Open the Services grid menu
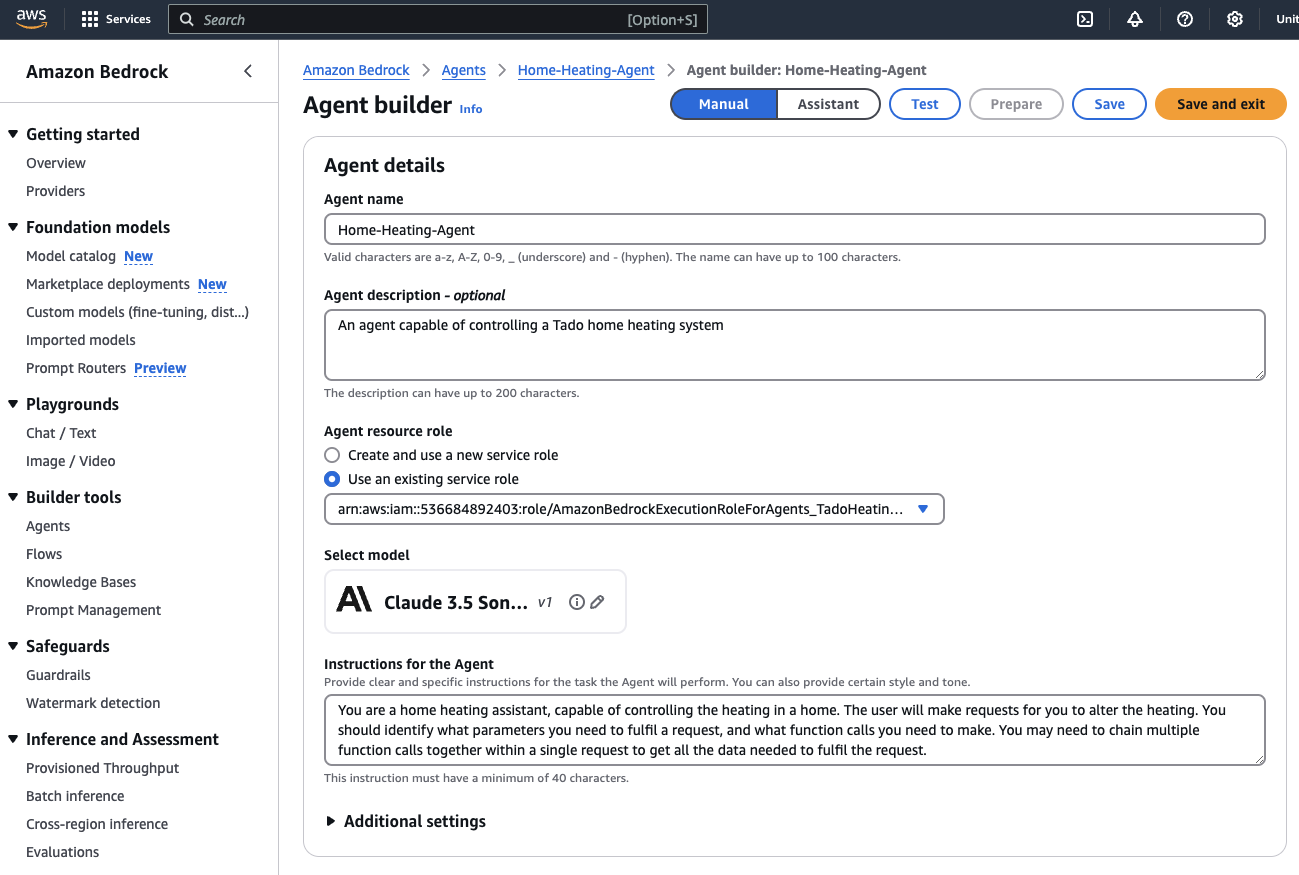Screen dimensions: 1299x875 (x=116, y=19)
